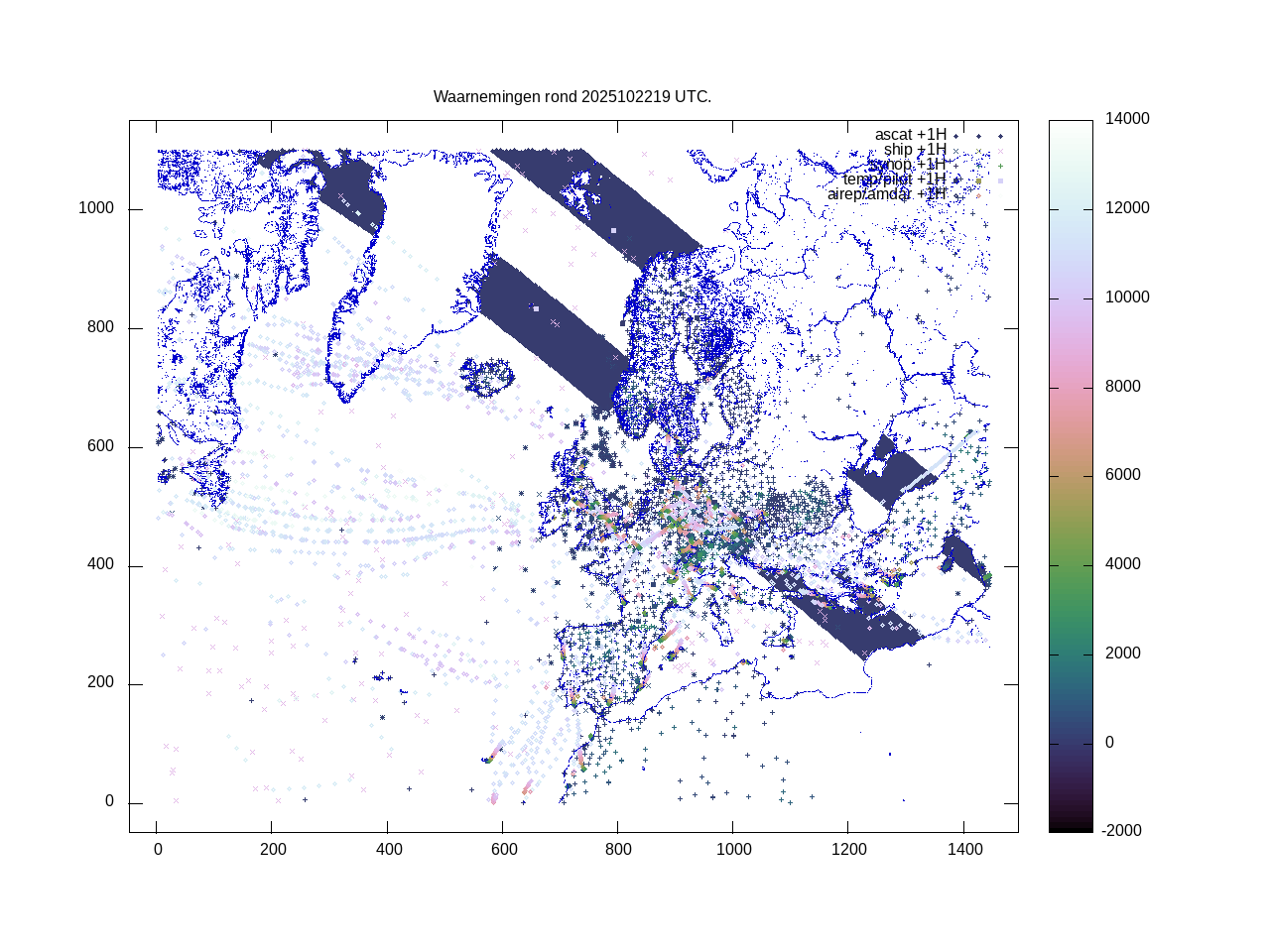
Task: Click the -2000 label on the color bar
Action: (1123, 831)
